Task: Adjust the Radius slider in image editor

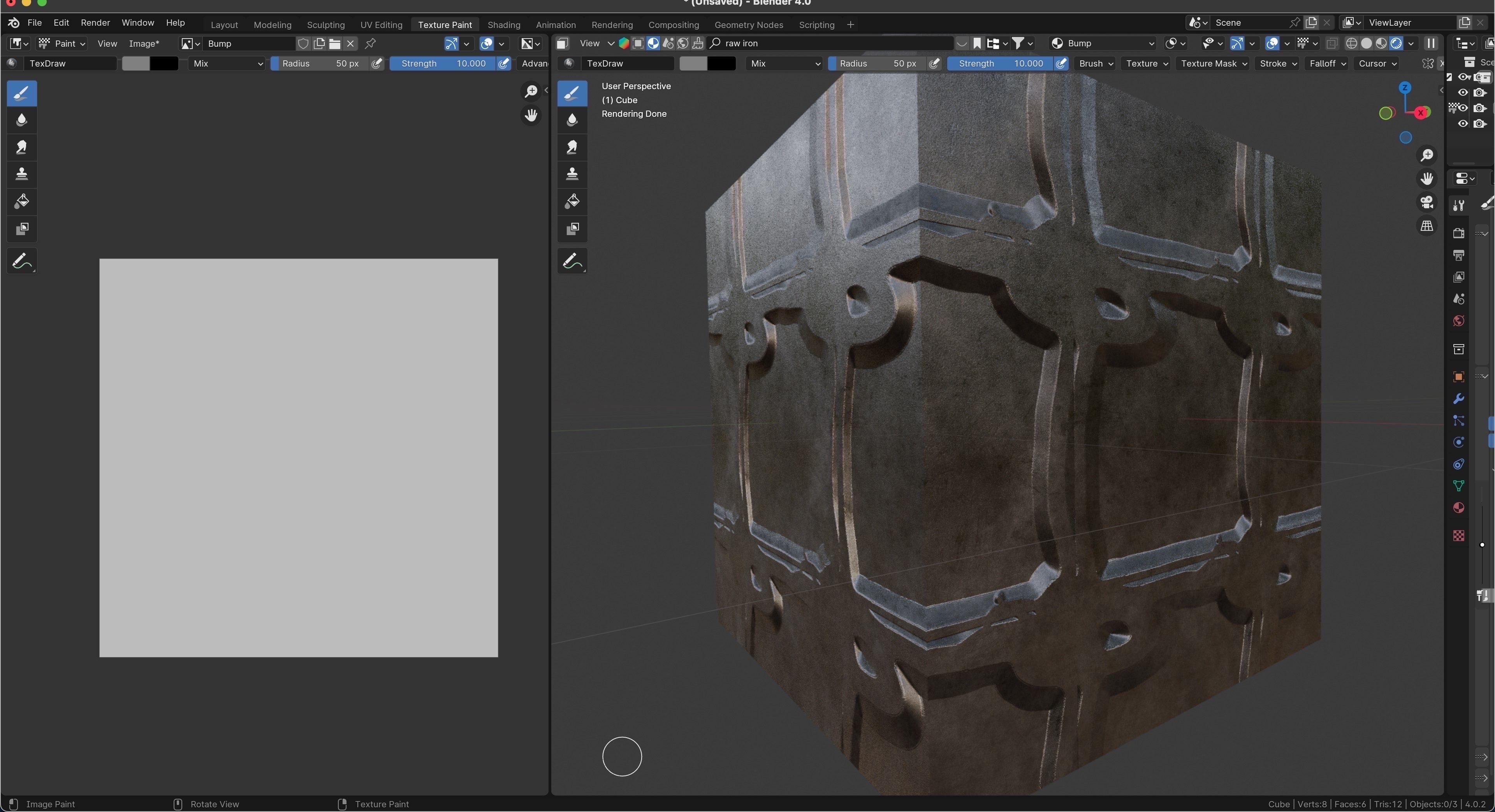Action: point(320,63)
